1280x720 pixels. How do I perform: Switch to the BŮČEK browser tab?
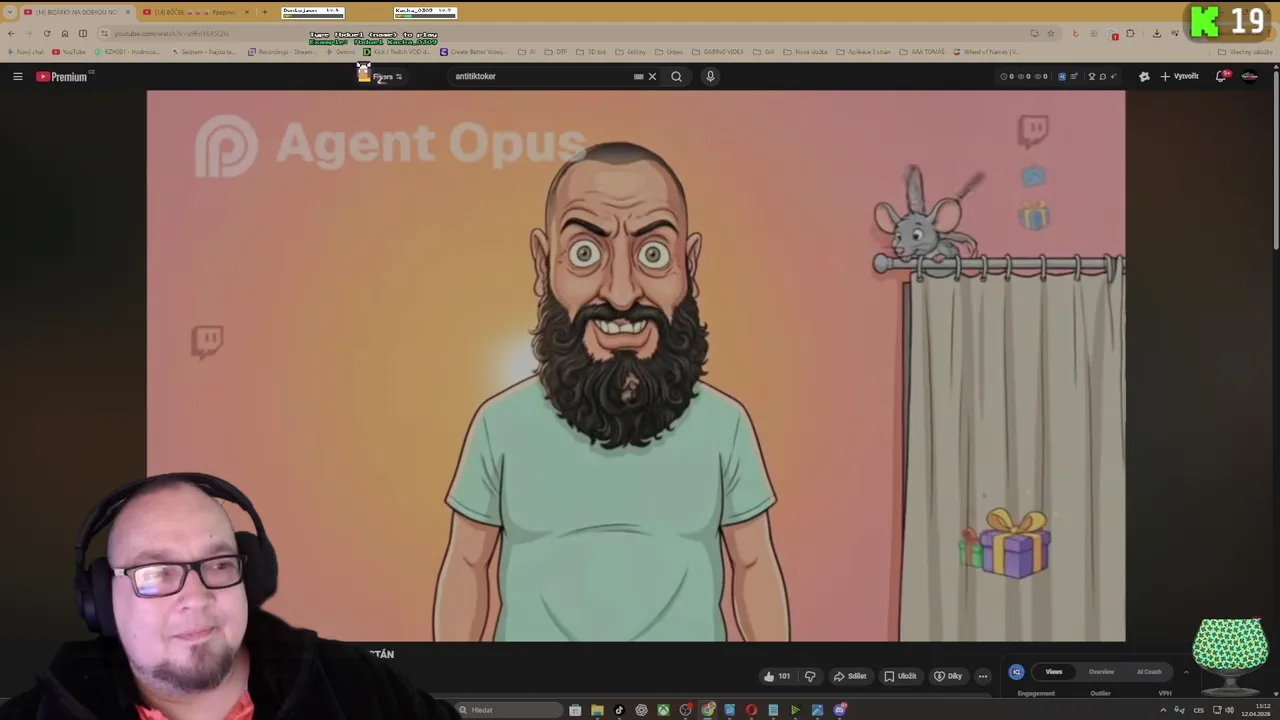click(195, 12)
